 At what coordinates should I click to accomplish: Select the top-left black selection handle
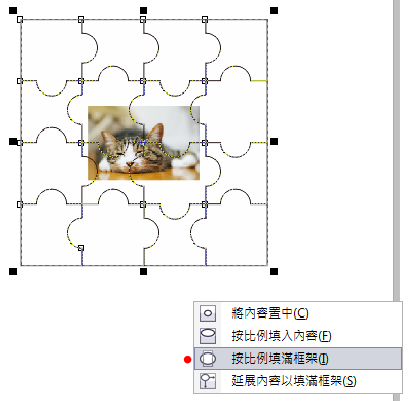pos(13,11)
